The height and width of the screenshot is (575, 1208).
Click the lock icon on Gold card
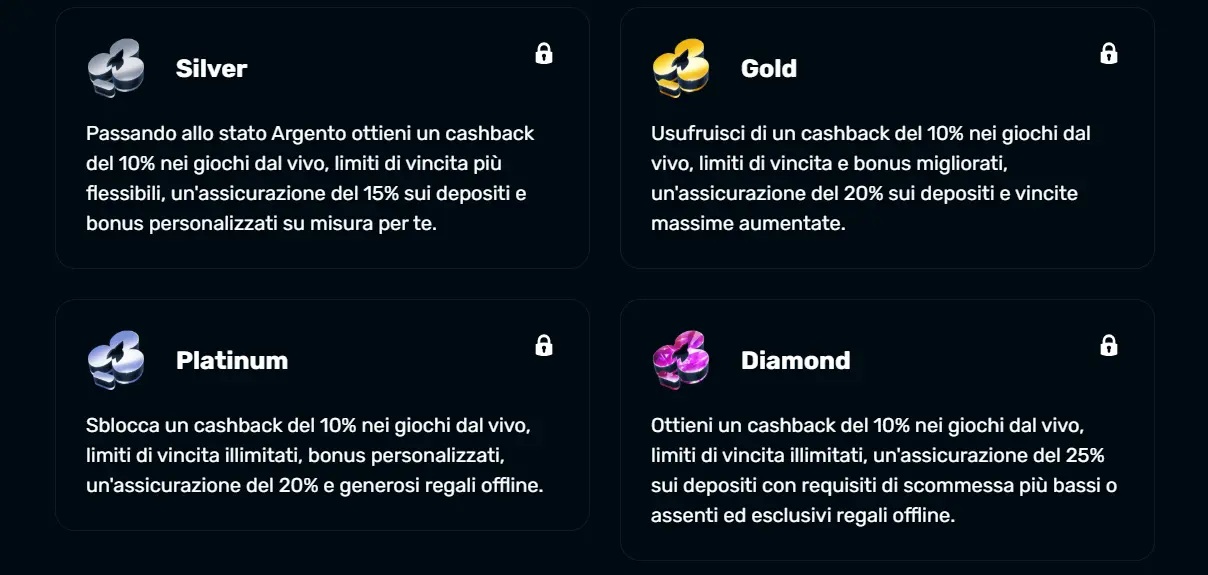pos(1109,53)
